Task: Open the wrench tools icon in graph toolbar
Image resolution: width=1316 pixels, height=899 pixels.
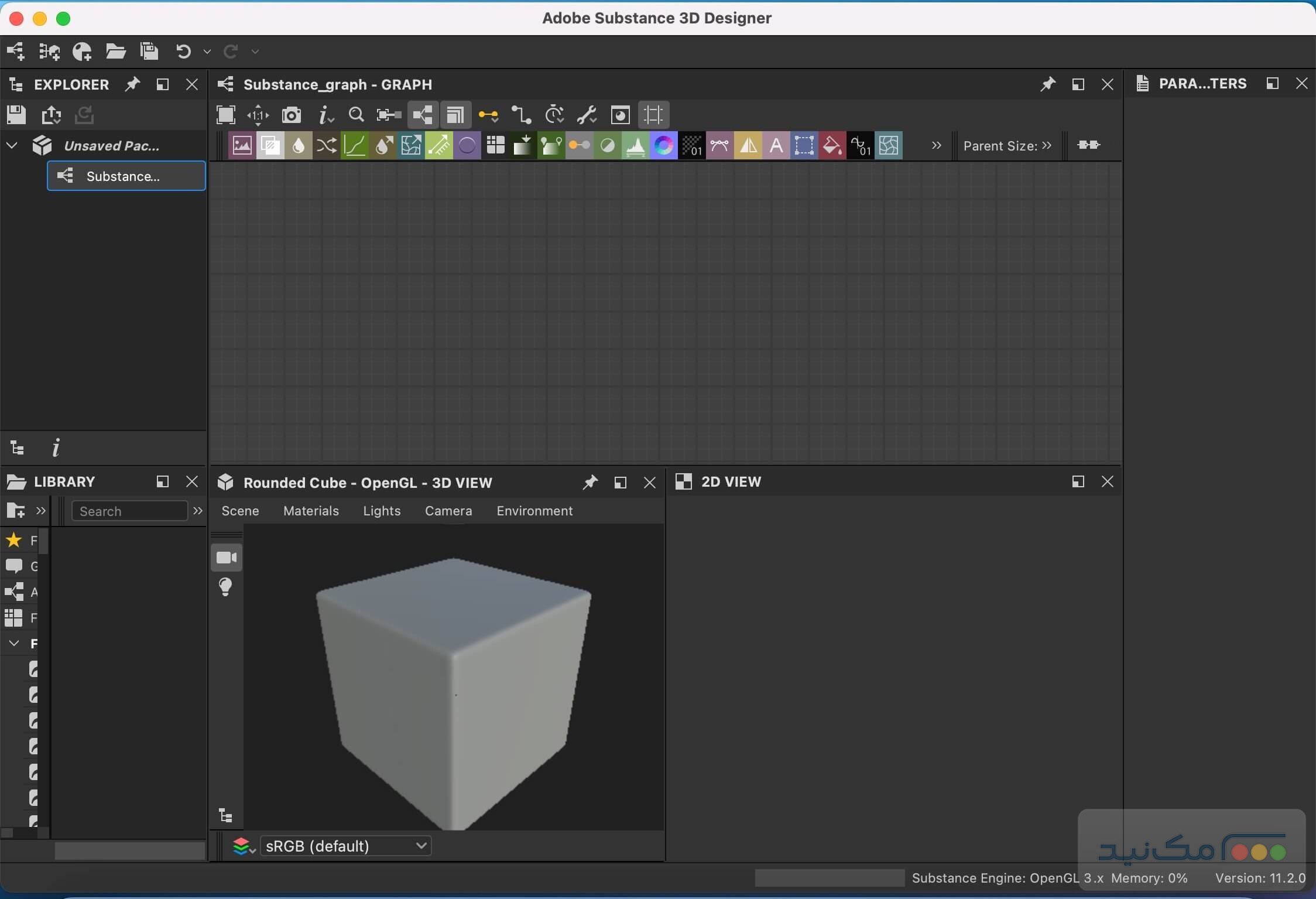Action: click(587, 115)
